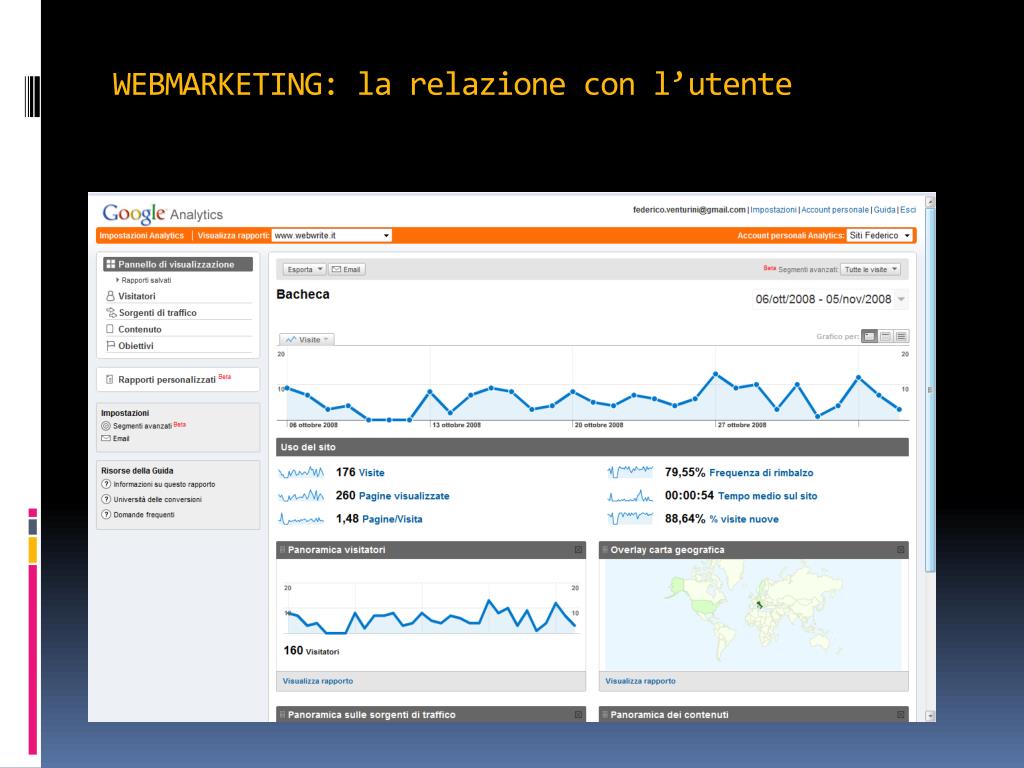Close the Panoramica dei contenuti widget
Screen dimensions: 1024x768
[901, 714]
